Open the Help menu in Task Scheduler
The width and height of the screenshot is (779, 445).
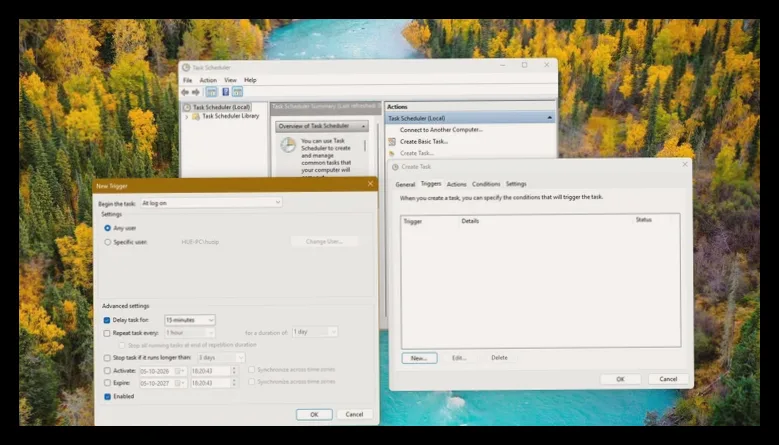(250, 80)
